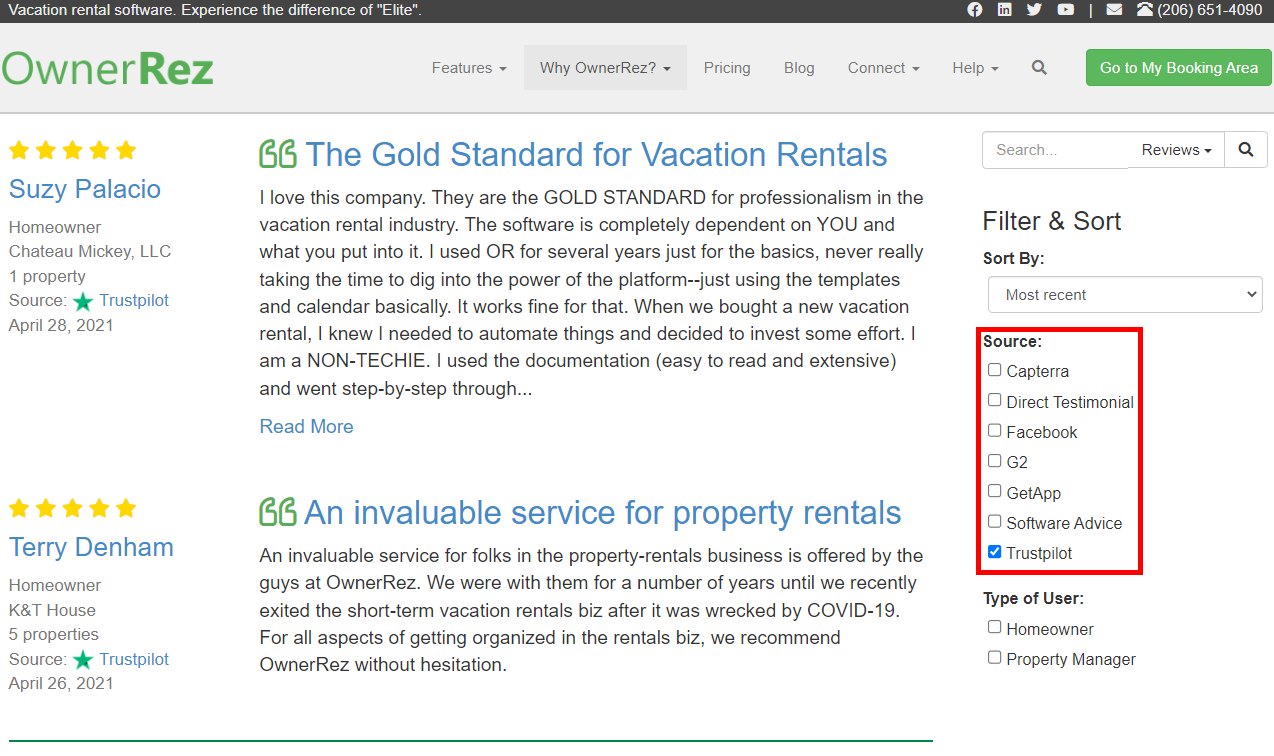Expand the Connect menu
Viewport: 1274px width, 756px height.
click(883, 68)
